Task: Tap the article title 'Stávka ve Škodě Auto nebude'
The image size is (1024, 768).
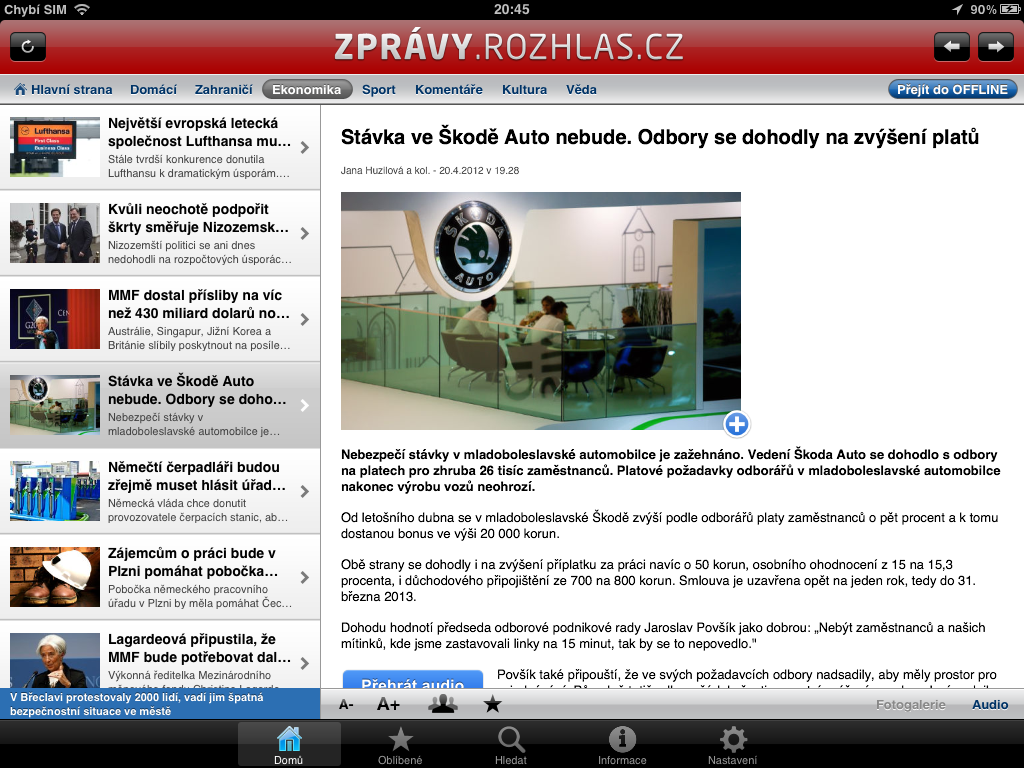Action: click(660, 137)
